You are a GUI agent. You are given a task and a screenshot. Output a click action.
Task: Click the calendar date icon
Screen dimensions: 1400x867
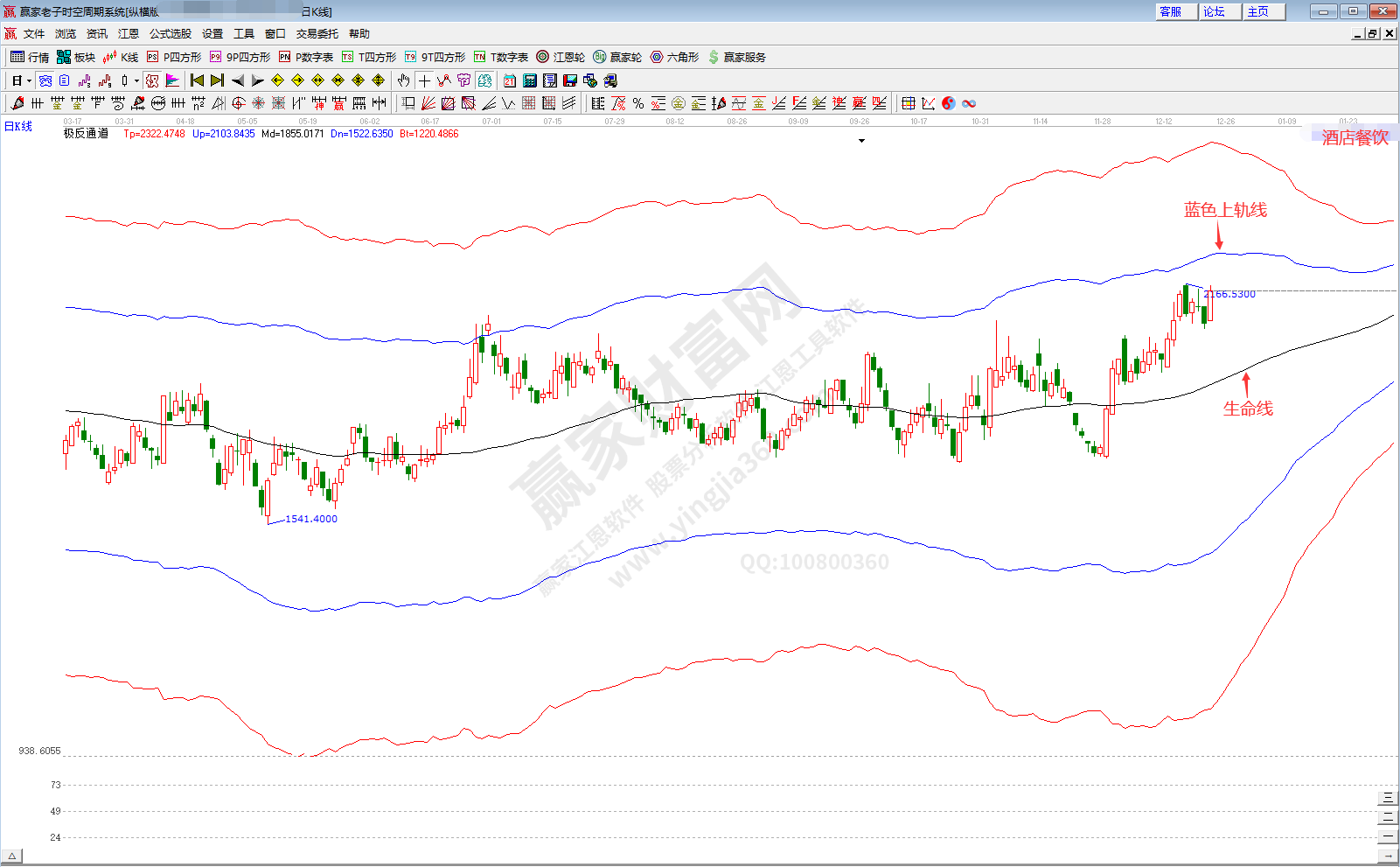point(510,80)
